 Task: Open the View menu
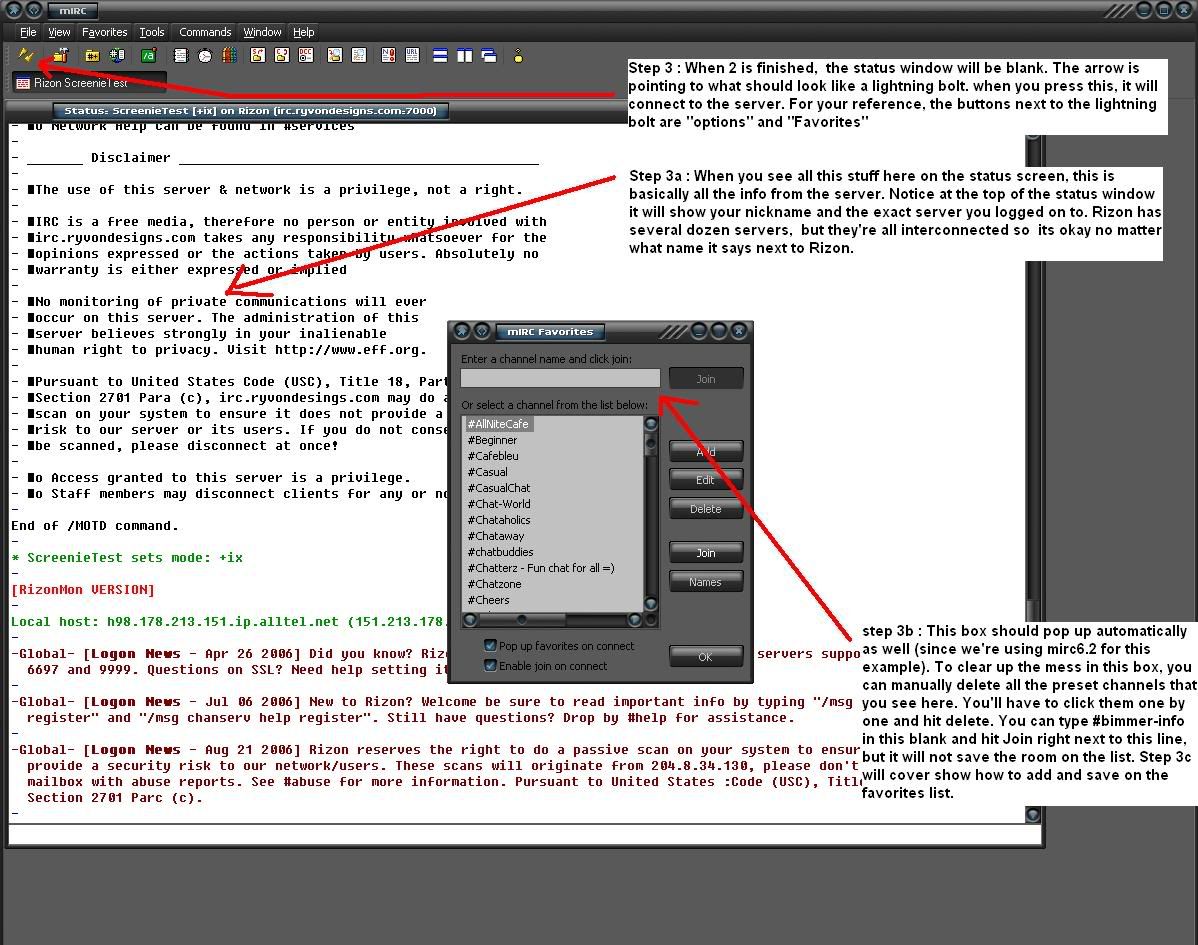pos(59,32)
